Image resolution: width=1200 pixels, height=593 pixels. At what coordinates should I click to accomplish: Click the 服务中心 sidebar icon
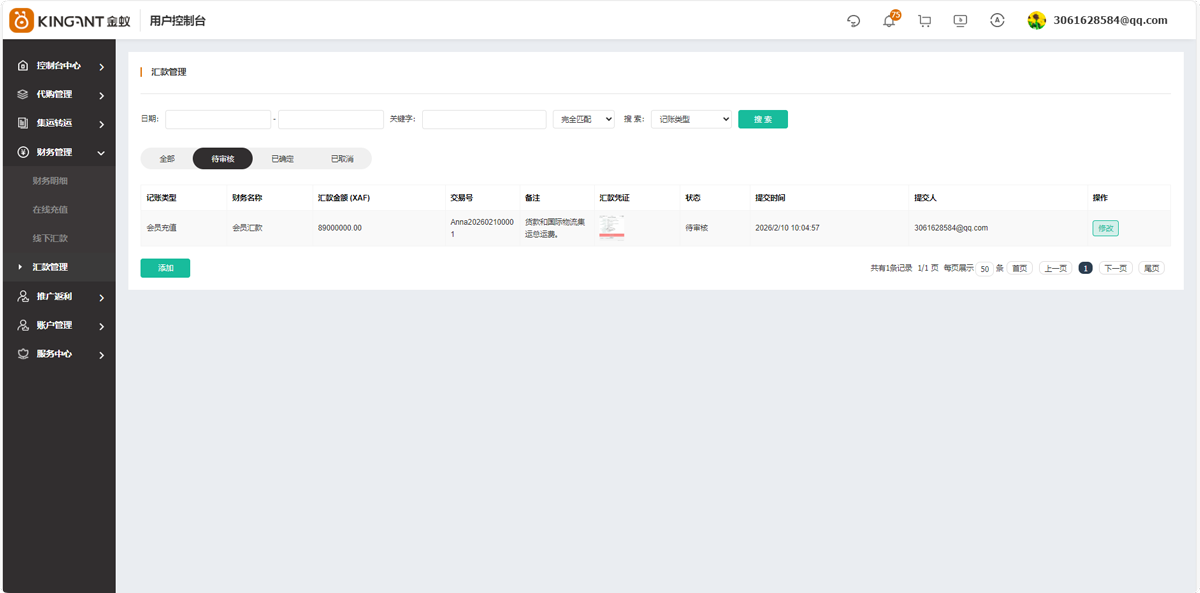click(x=22, y=354)
